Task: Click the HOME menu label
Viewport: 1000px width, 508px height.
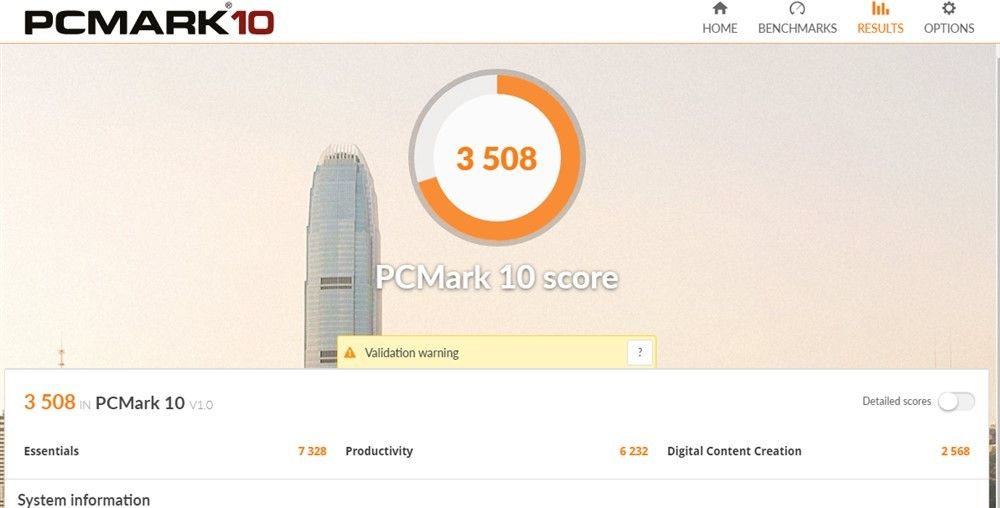Action: click(x=719, y=28)
